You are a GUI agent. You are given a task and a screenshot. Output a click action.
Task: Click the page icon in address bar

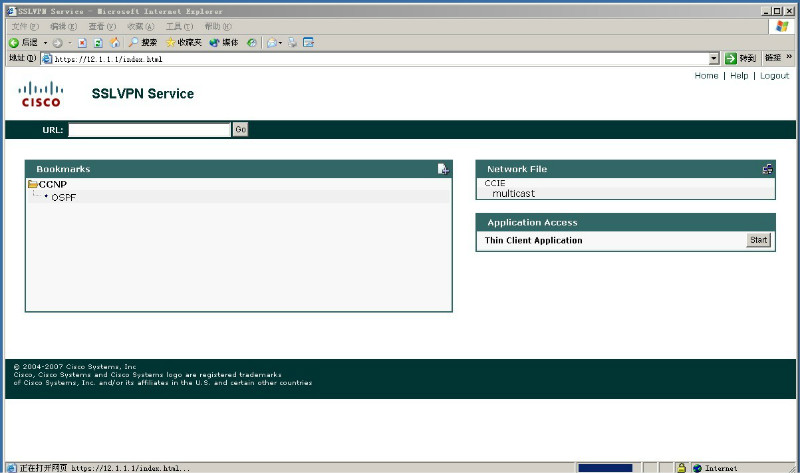tap(47, 59)
